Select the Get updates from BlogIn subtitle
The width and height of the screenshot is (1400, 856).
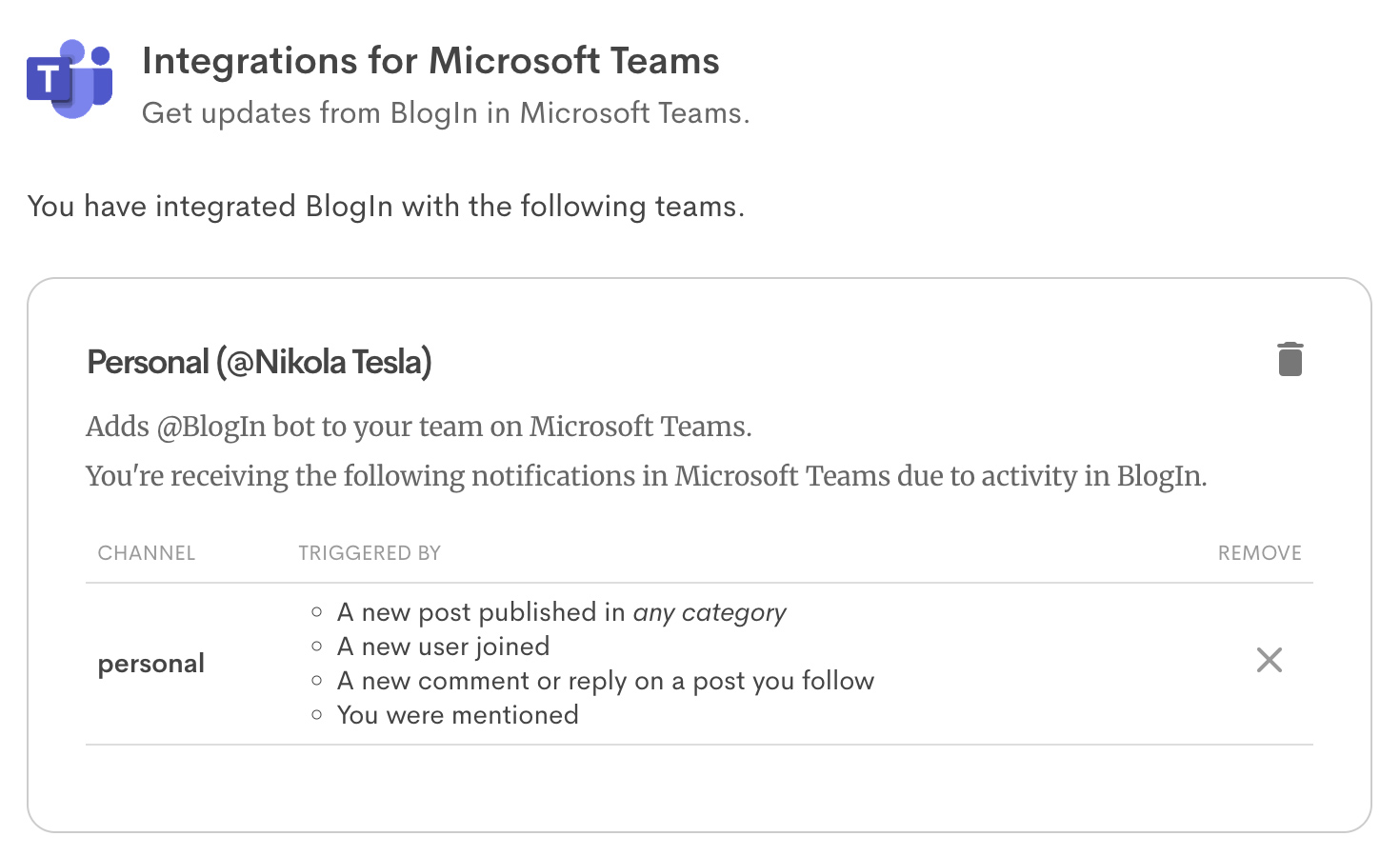445,113
